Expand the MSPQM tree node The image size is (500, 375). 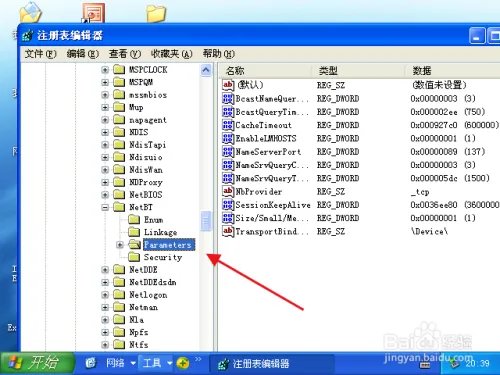click(x=105, y=82)
